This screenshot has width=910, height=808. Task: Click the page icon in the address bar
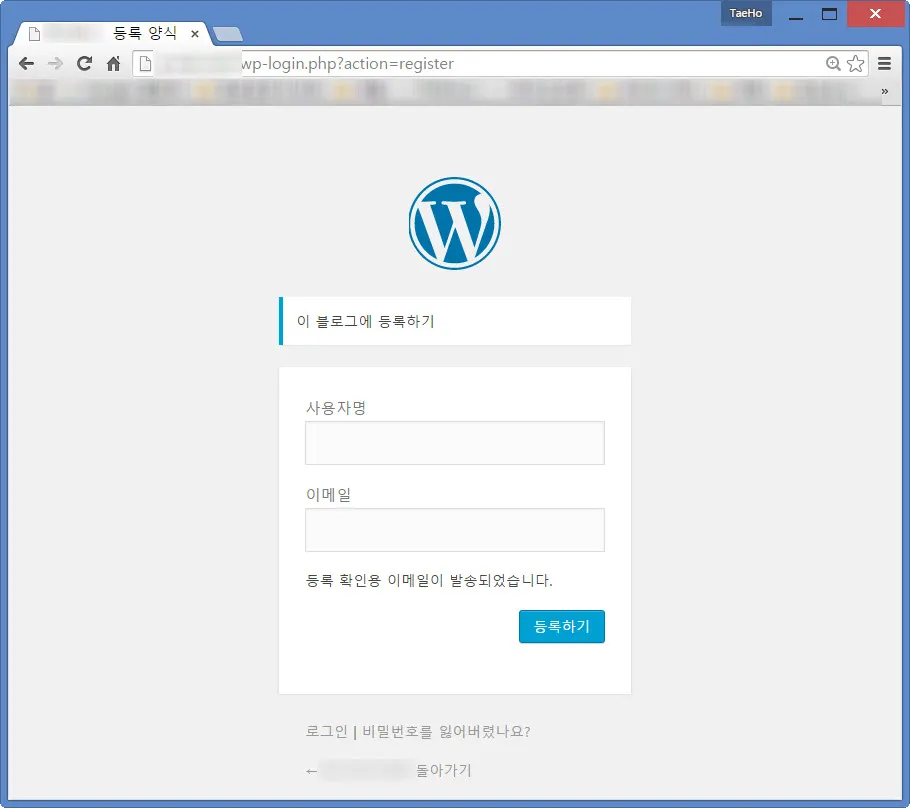pyautogui.click(x=146, y=63)
